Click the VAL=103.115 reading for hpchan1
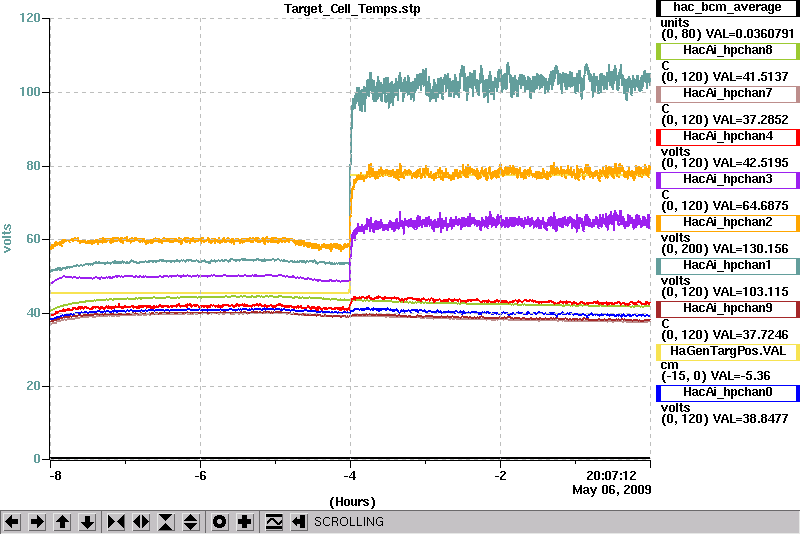The height and width of the screenshot is (534, 800). (x=751, y=292)
